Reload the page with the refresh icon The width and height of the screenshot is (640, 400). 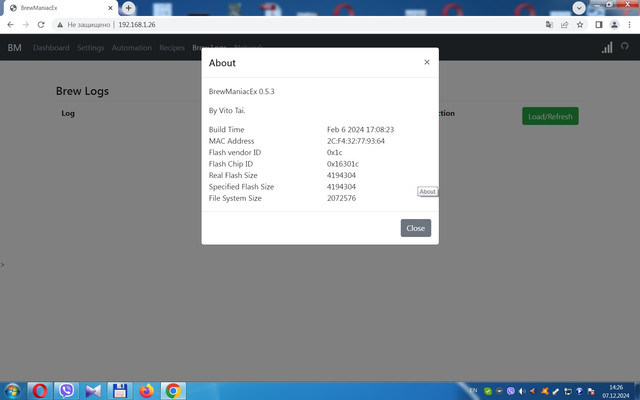(x=41, y=25)
